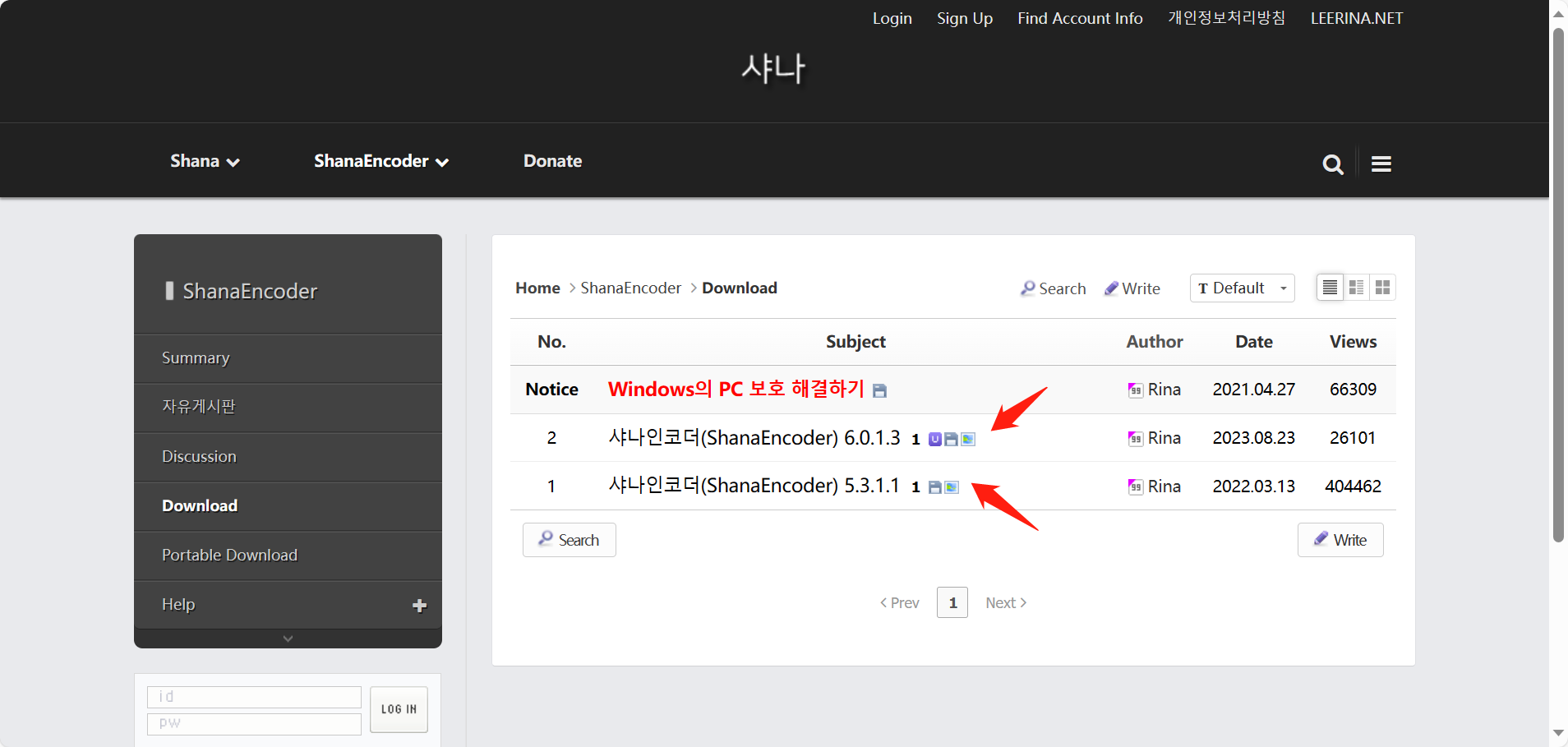The height and width of the screenshot is (747, 1568).
Task: Switch to list view layout icon
Action: click(x=1330, y=288)
